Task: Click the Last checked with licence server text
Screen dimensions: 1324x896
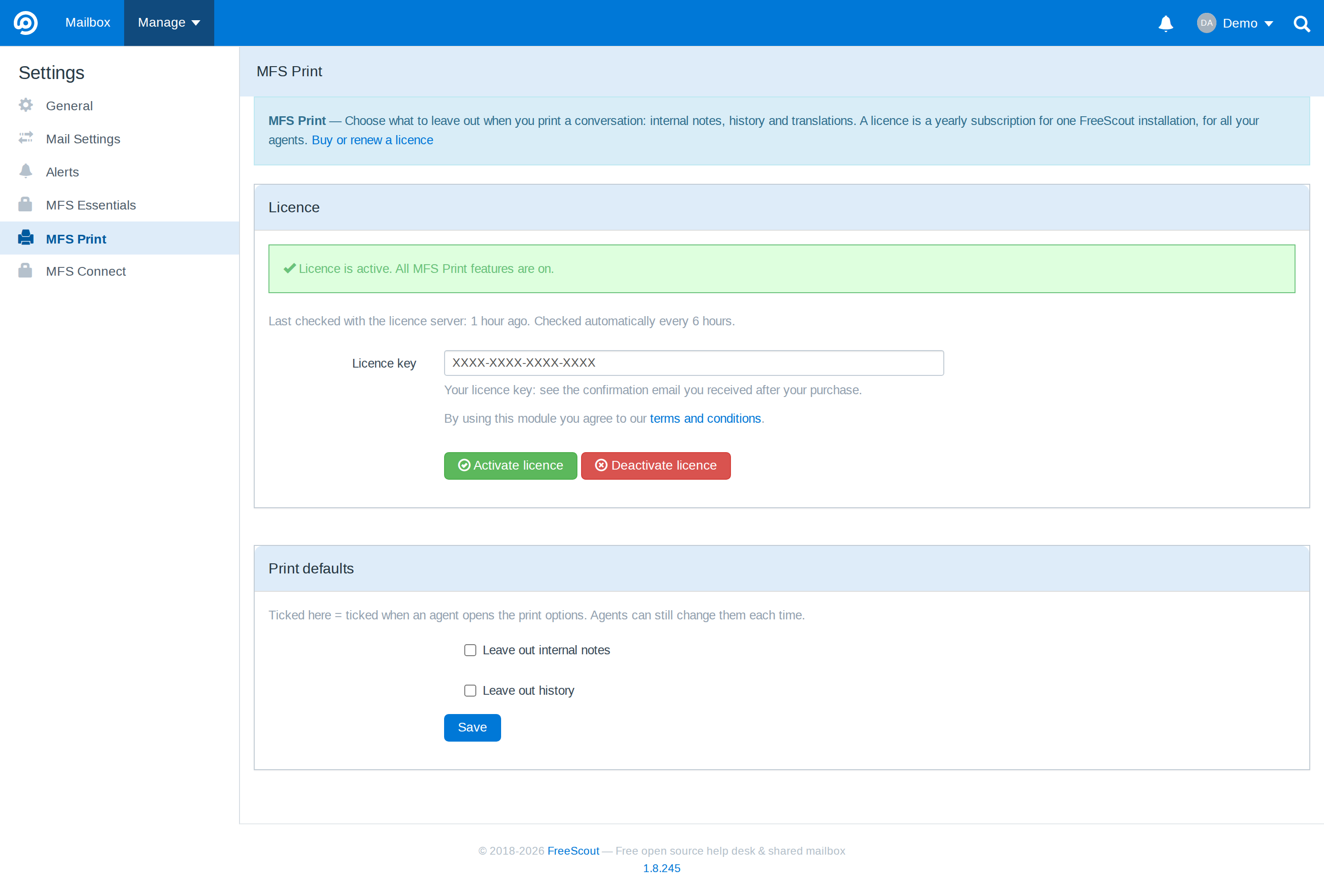Action: 502,321
